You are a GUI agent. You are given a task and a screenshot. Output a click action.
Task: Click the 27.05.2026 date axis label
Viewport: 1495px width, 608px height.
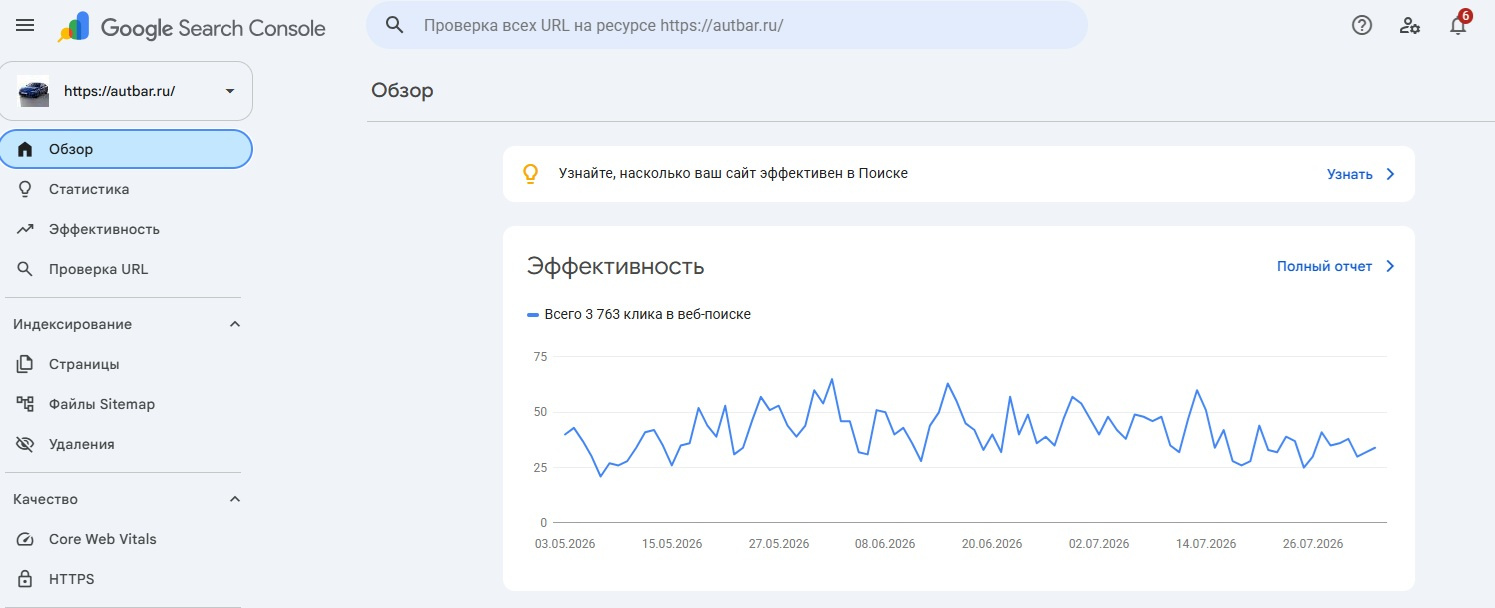(x=779, y=544)
